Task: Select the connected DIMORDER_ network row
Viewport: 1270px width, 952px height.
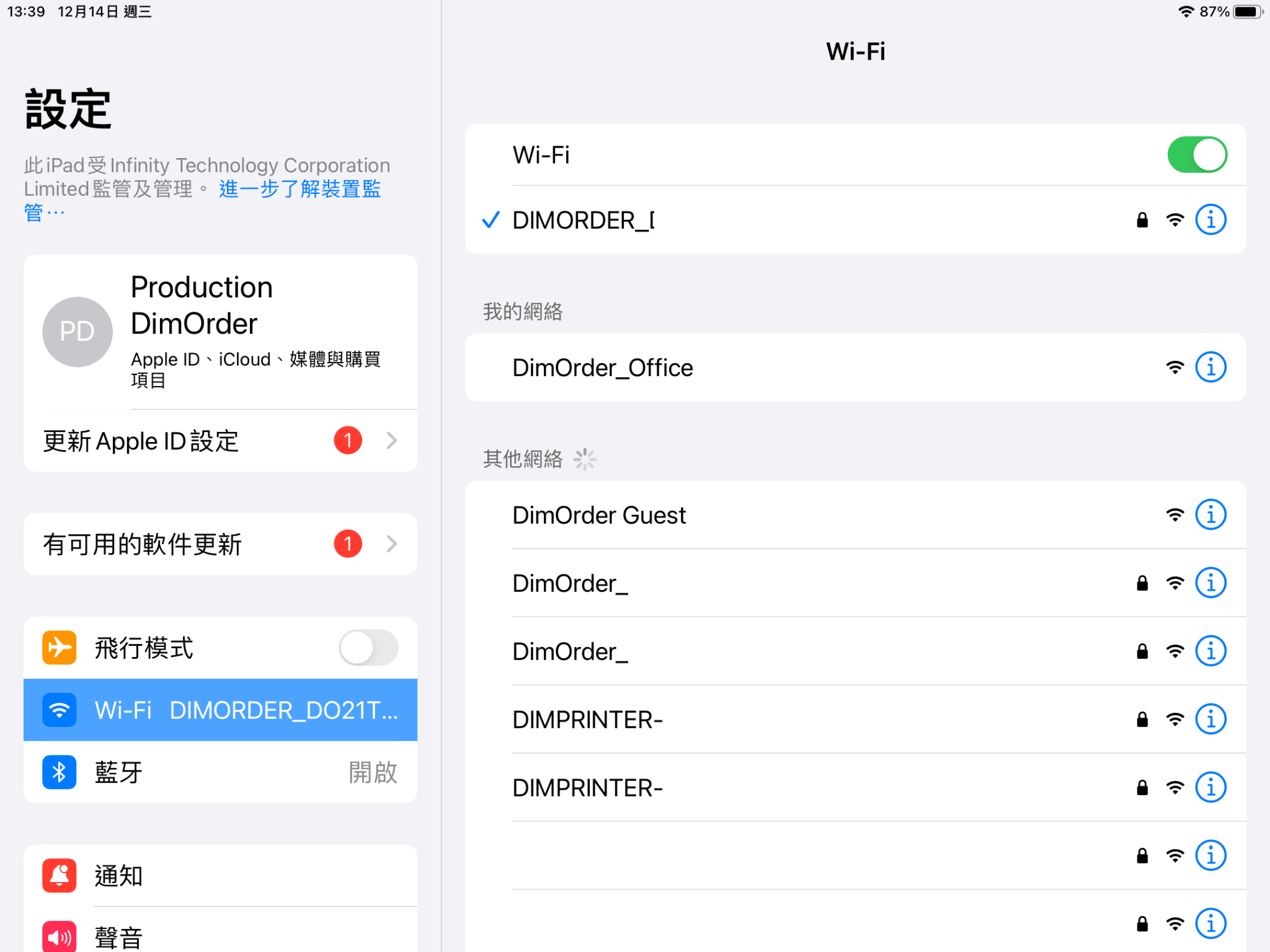Action: (855, 220)
